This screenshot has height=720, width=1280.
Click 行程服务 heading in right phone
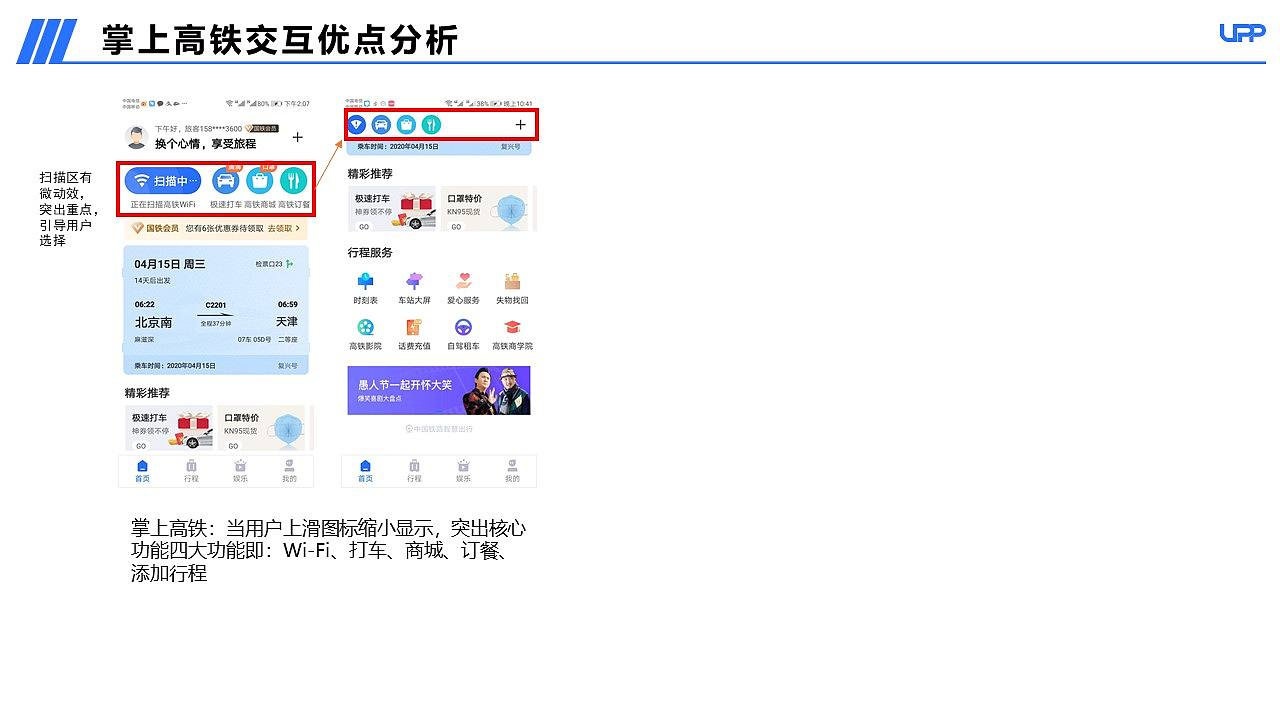coord(370,252)
